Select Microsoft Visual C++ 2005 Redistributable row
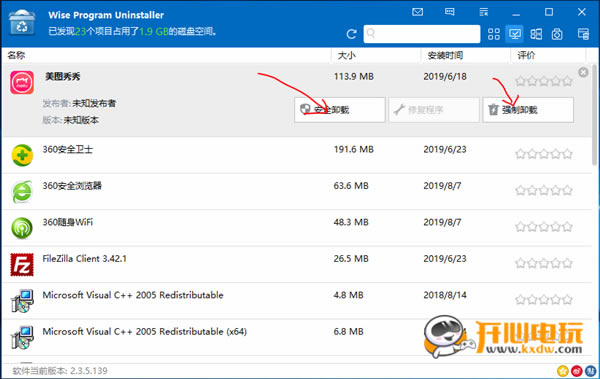This screenshot has height=379, width=600. point(297,301)
